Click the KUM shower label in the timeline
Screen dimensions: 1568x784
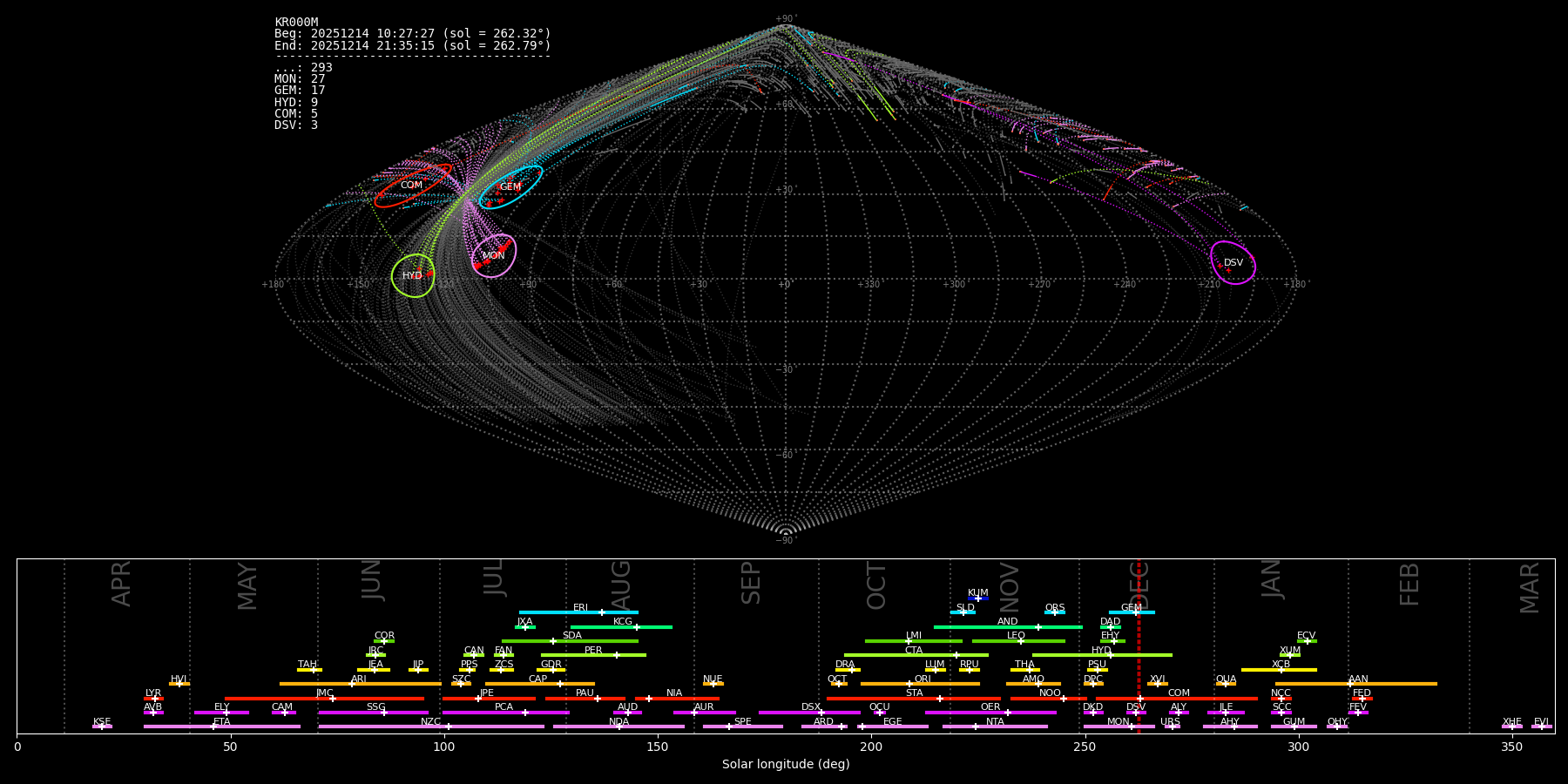click(978, 592)
